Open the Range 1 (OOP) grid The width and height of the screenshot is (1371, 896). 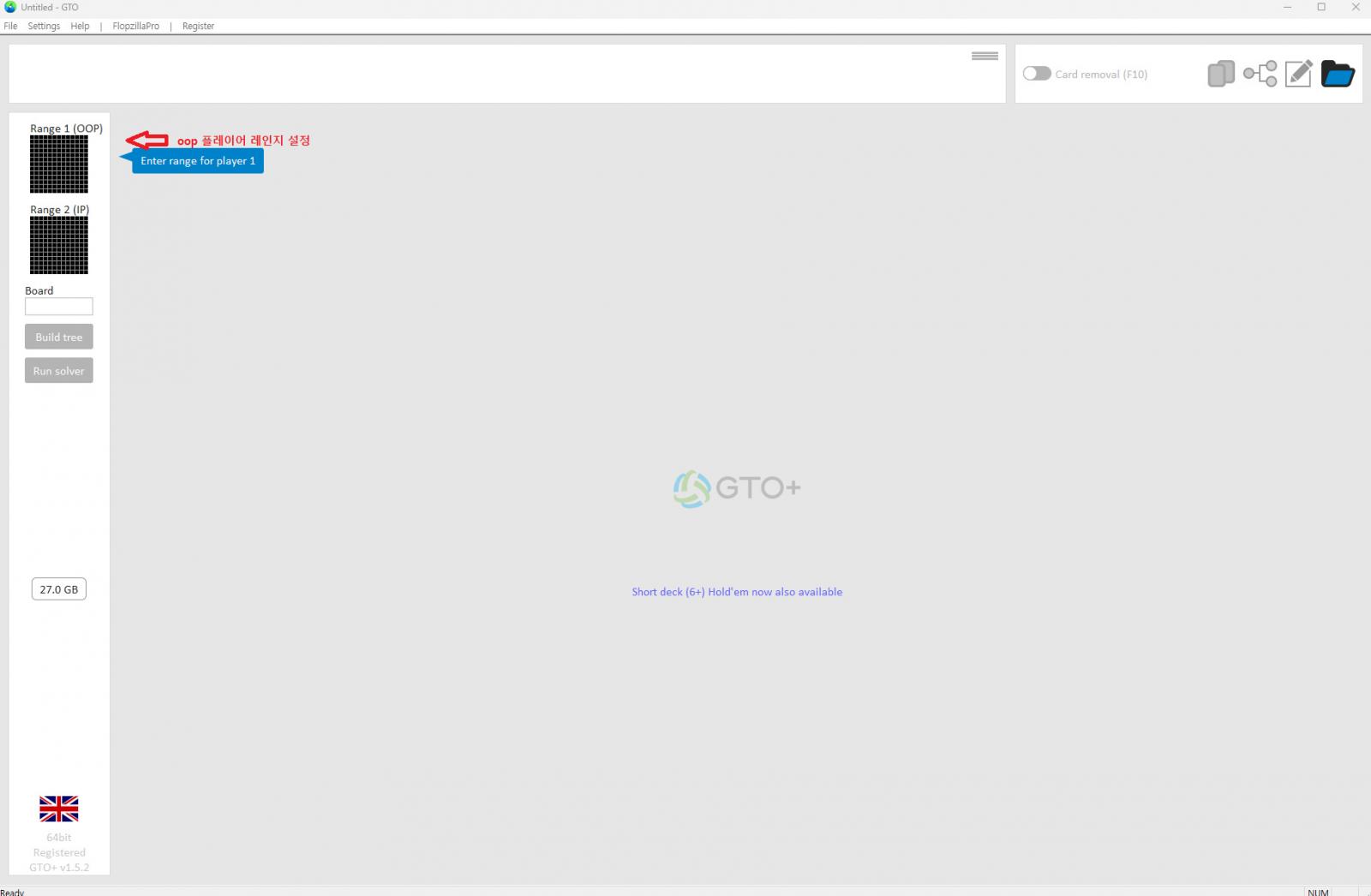[x=59, y=164]
